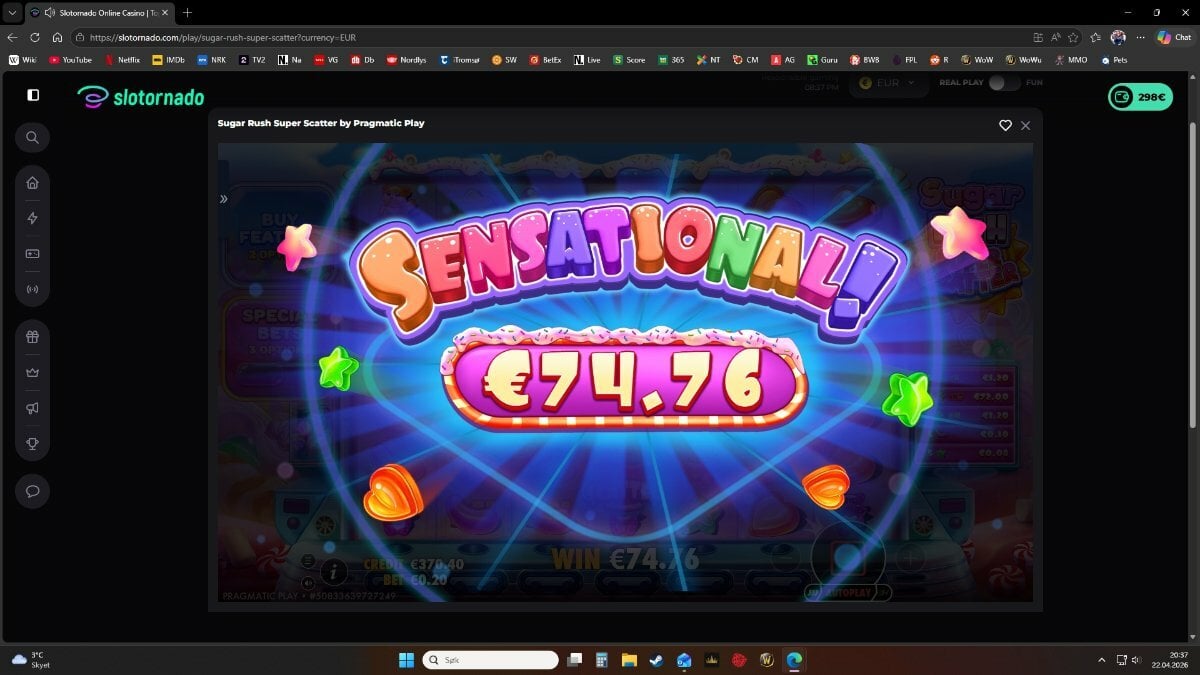Click the slotornado logo link
The image size is (1200, 675).
[141, 97]
